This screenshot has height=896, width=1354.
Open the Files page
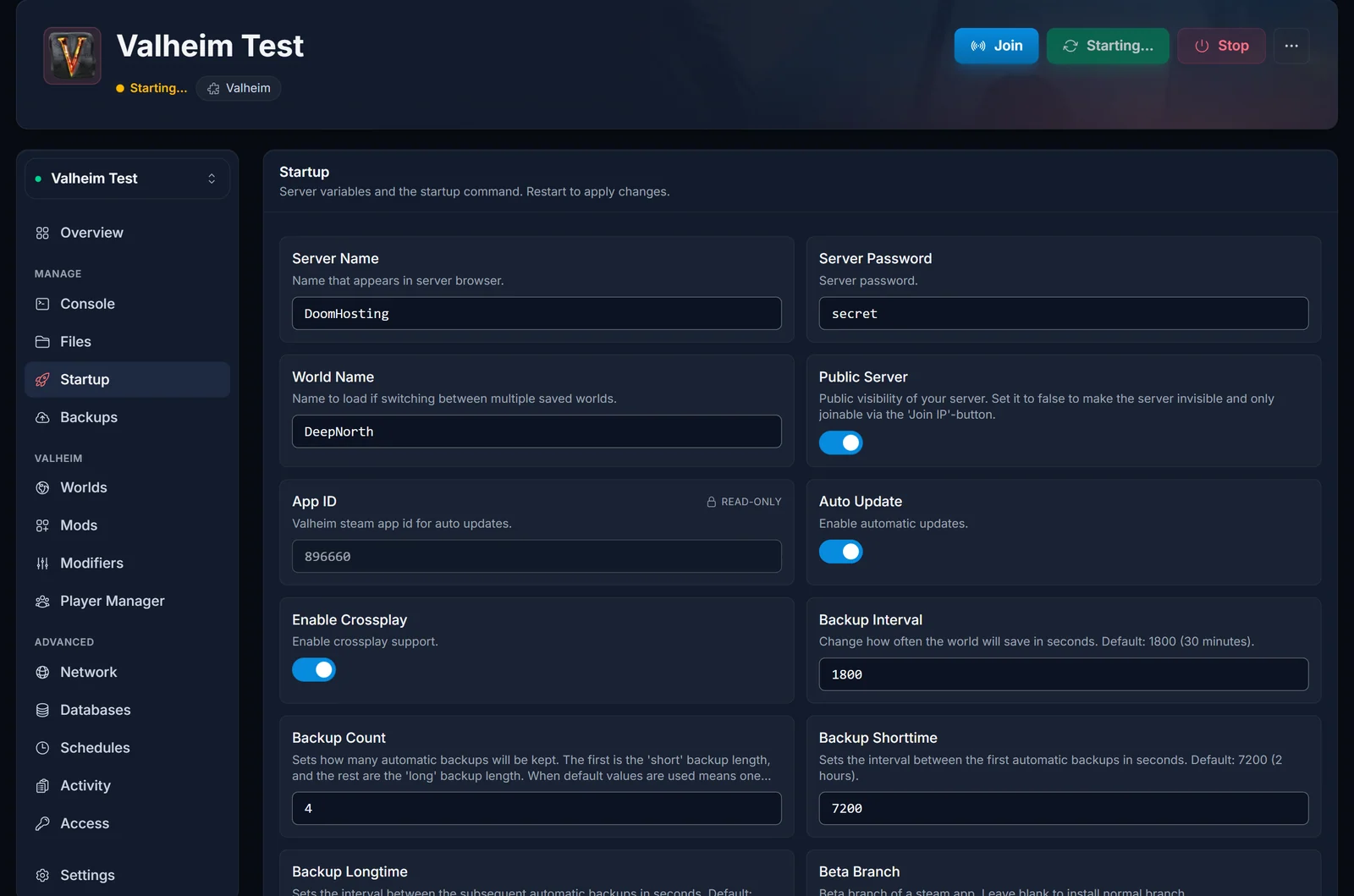coord(127,342)
